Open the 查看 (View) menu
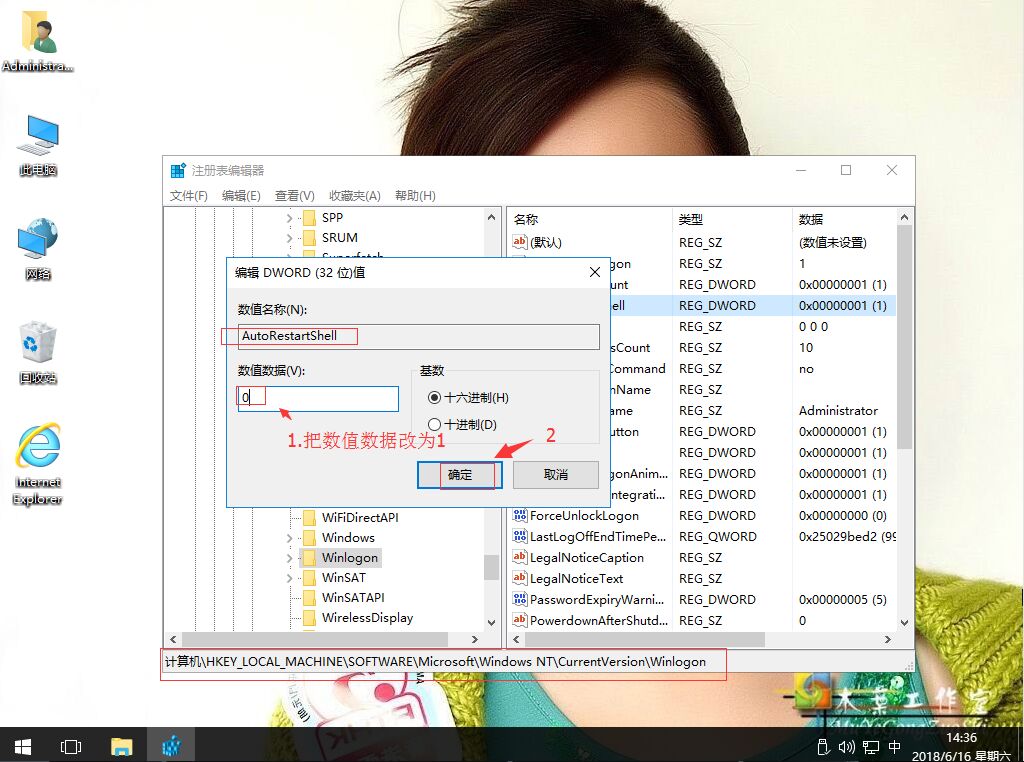 293,195
